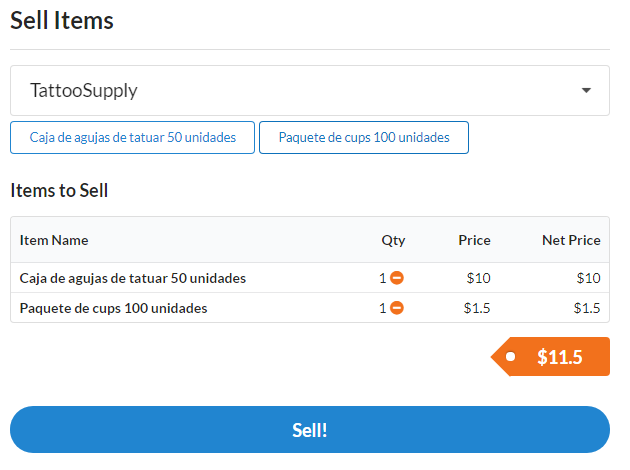Add Paquete de cups 100 unidades

[364, 137]
